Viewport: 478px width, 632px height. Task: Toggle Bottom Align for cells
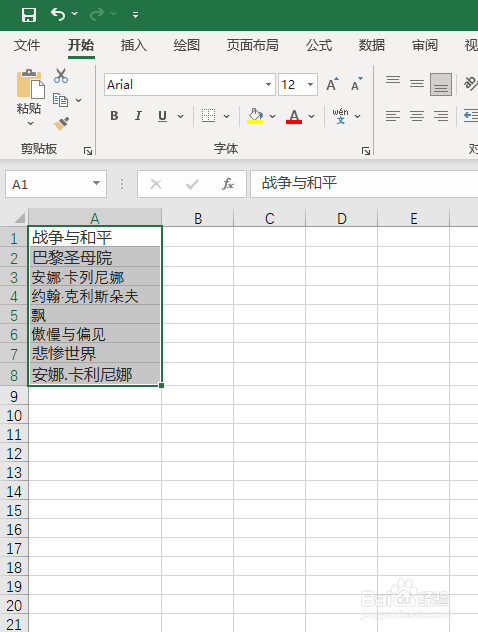coord(441,84)
